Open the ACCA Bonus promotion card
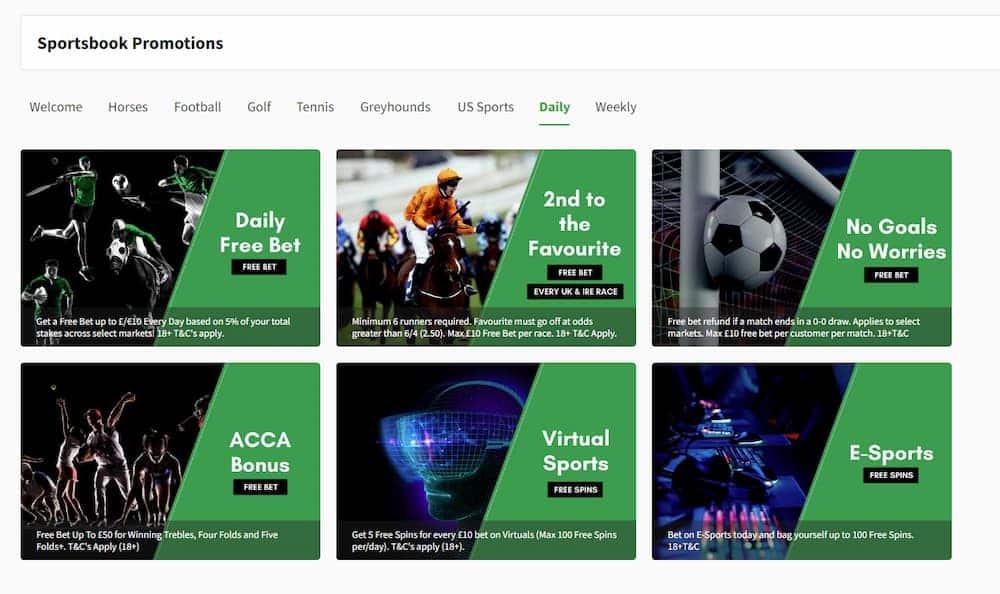Viewport: 1000px width, 594px height. (170, 461)
